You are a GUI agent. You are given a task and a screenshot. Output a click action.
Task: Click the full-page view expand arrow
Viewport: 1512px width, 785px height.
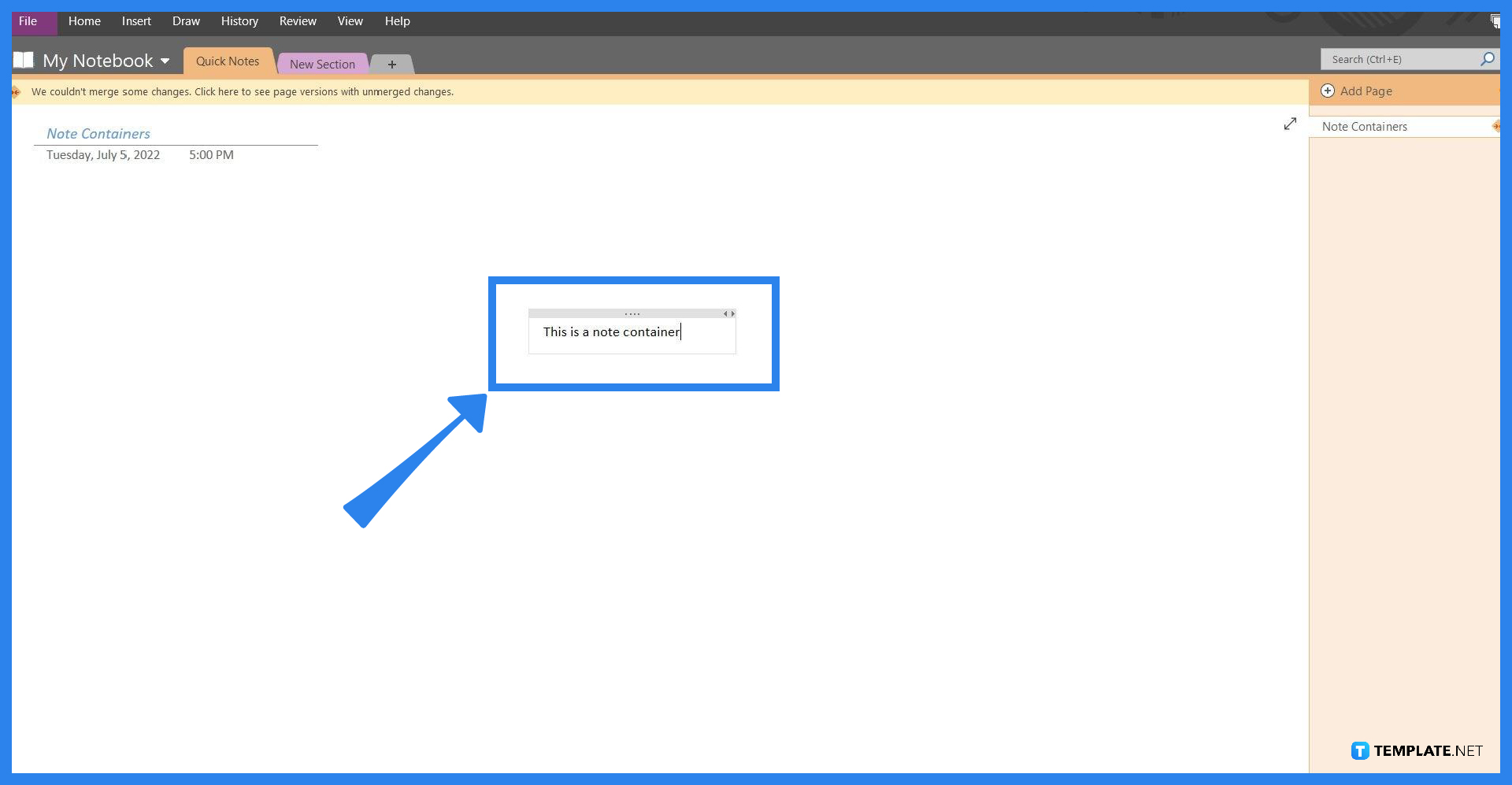(1290, 124)
